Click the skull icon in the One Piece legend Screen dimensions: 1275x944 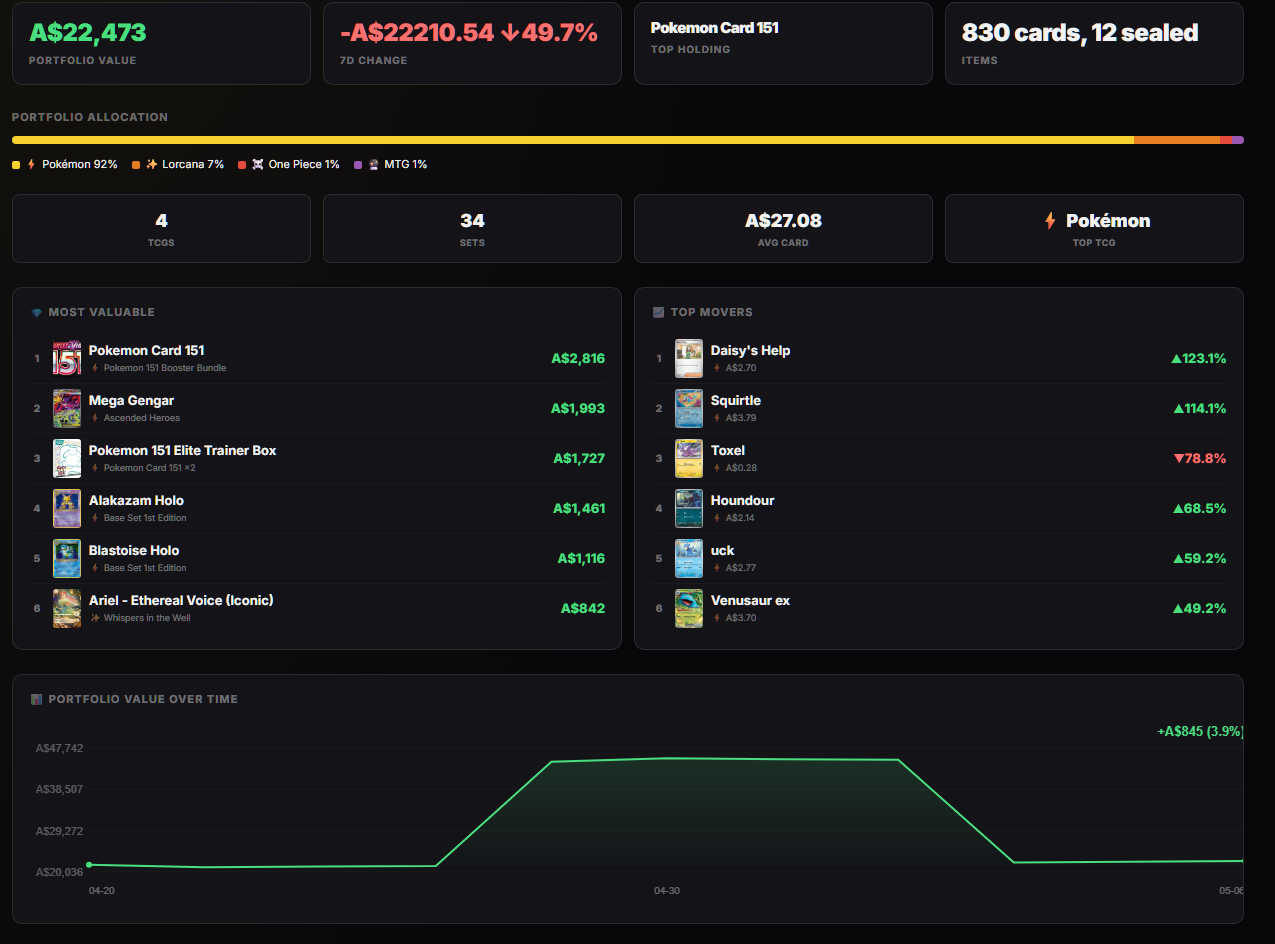[x=258, y=164]
